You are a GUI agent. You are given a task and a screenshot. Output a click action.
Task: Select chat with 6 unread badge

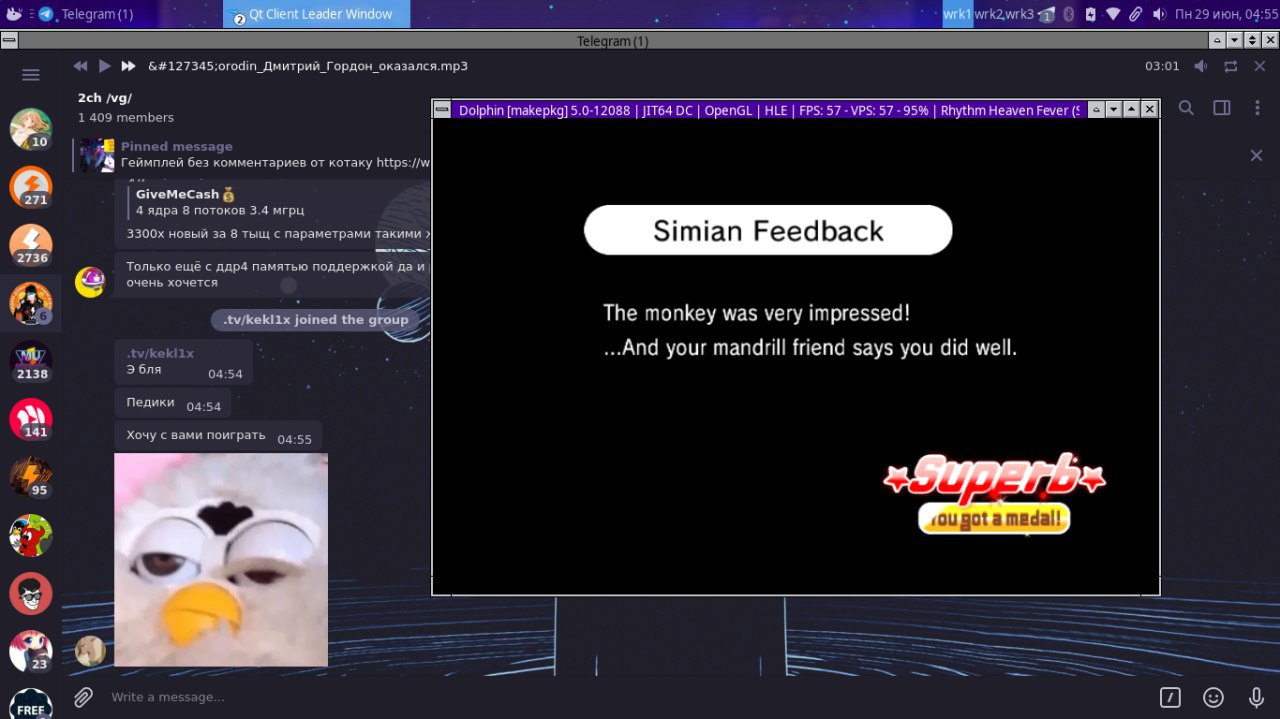click(31, 303)
